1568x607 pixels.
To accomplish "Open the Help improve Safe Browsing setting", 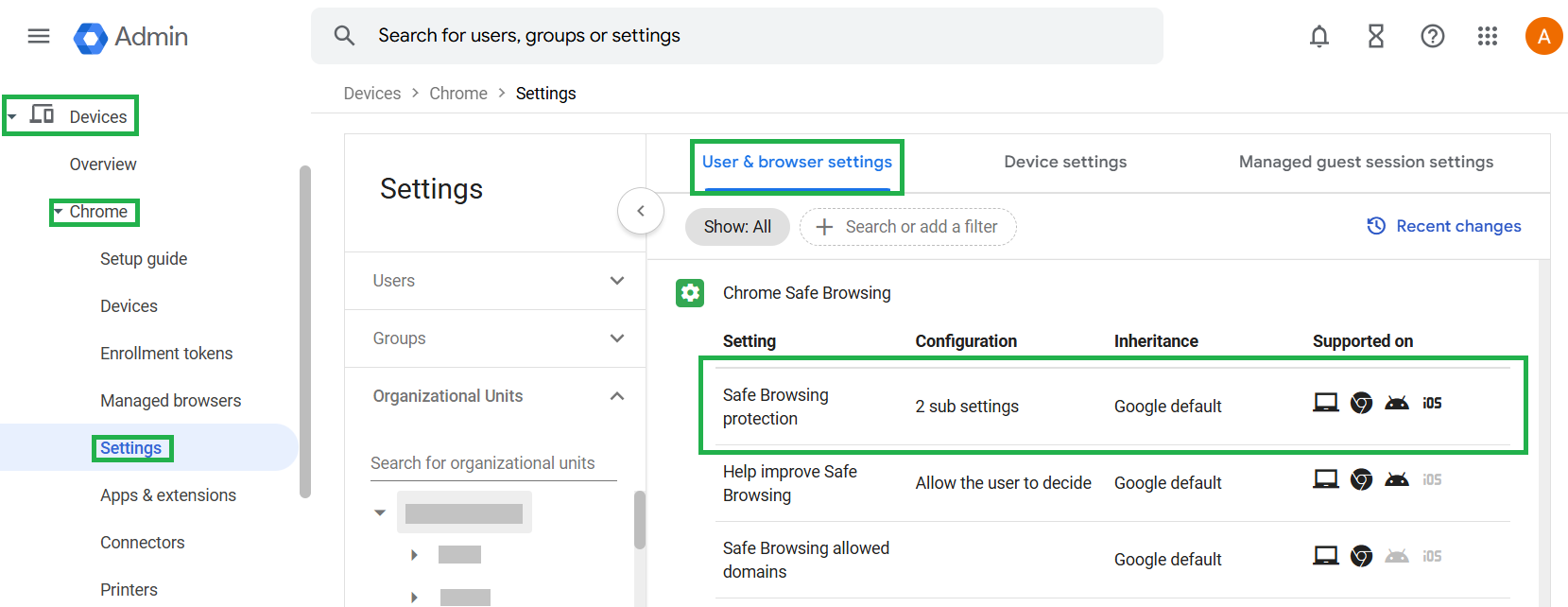I will [x=1113, y=483].
